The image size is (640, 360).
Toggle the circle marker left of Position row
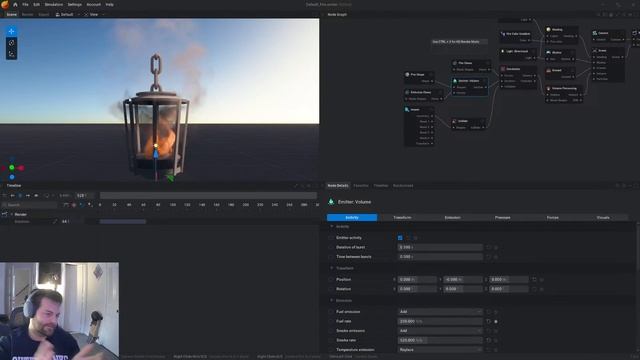[331, 280]
